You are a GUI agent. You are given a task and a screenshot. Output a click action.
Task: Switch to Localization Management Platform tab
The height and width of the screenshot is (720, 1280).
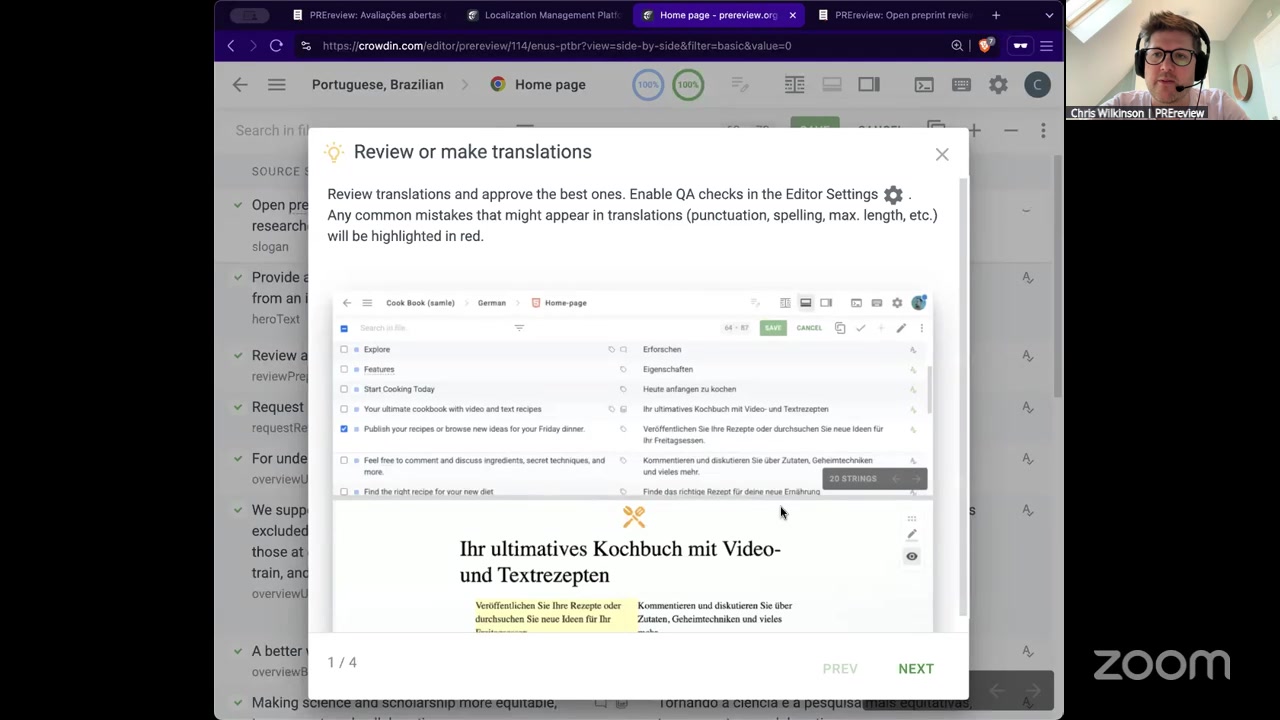(551, 15)
